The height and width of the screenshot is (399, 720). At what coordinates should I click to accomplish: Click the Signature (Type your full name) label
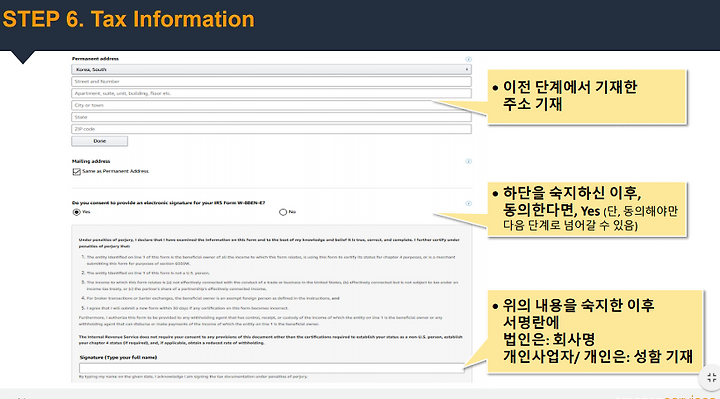(118, 357)
